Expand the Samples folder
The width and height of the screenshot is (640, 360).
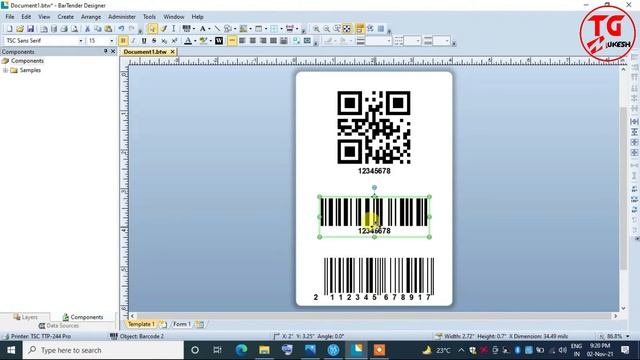(x=5, y=70)
